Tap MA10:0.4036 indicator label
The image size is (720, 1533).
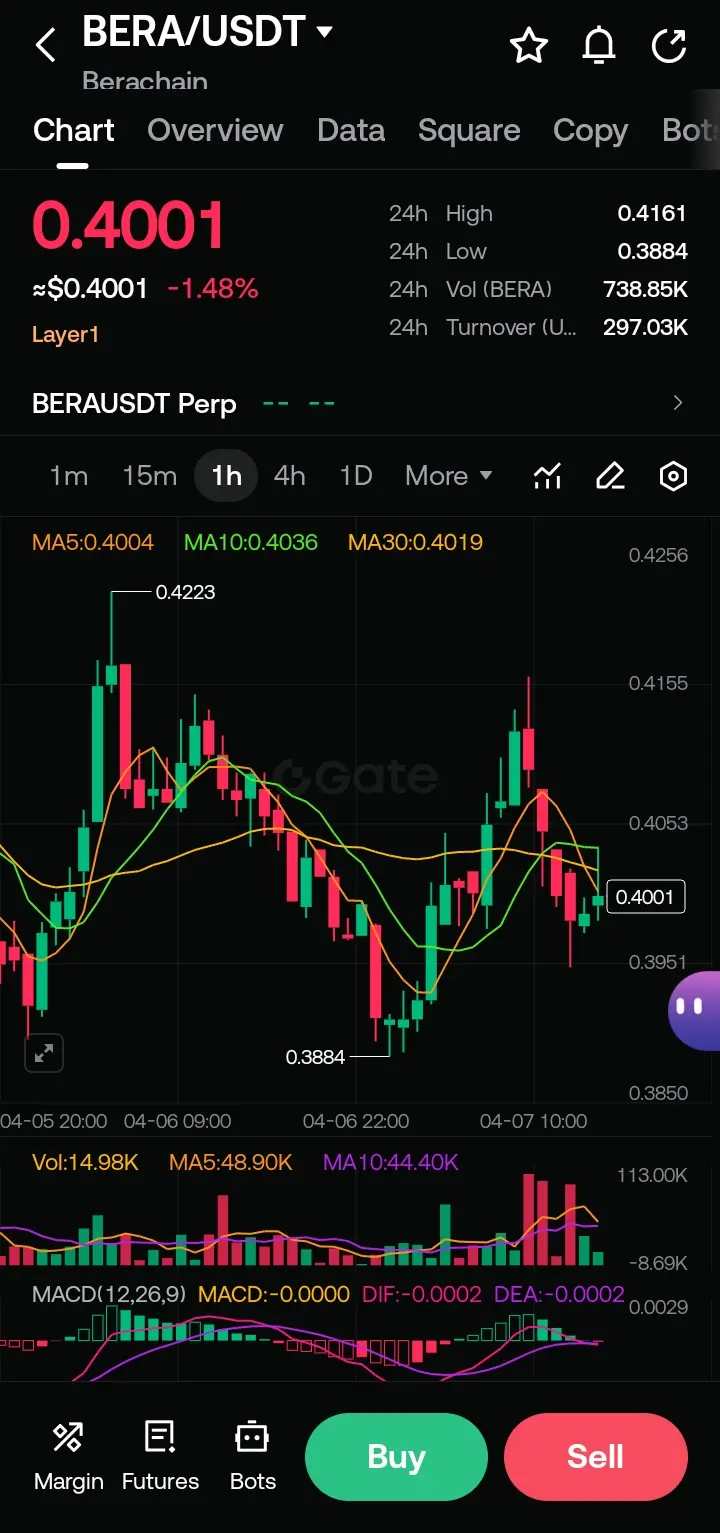(251, 542)
